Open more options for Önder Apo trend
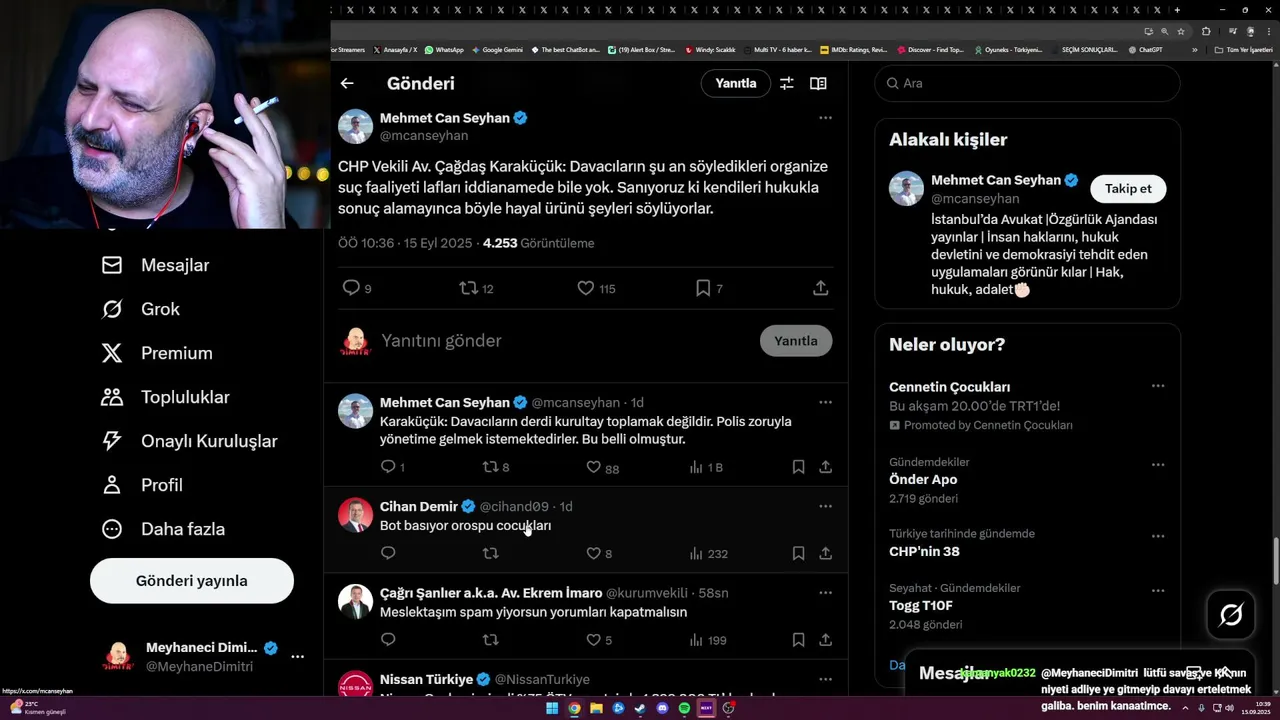The width and height of the screenshot is (1280, 720). (1158, 464)
